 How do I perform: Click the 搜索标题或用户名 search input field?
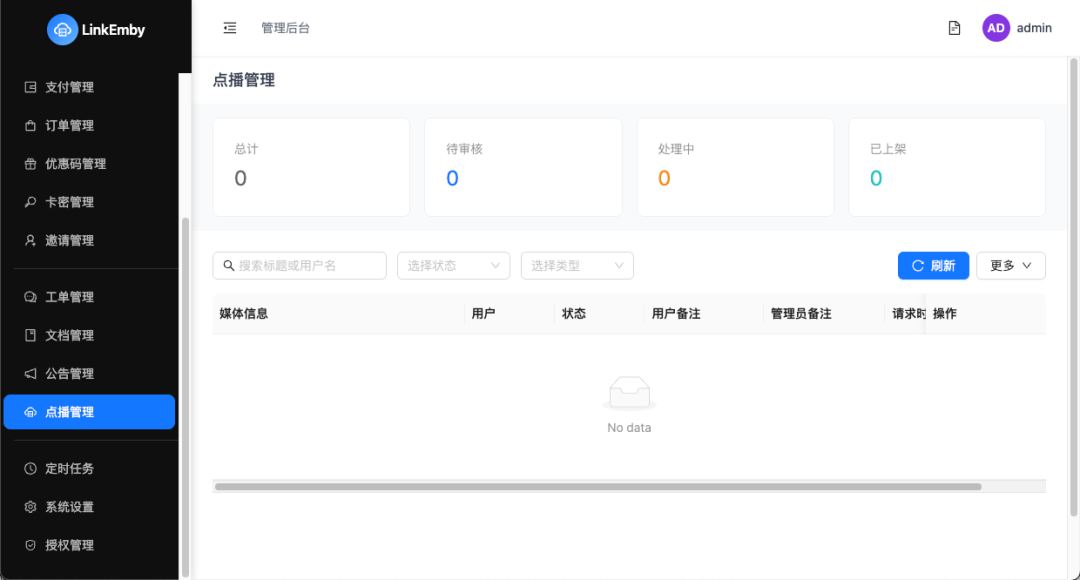(x=300, y=265)
